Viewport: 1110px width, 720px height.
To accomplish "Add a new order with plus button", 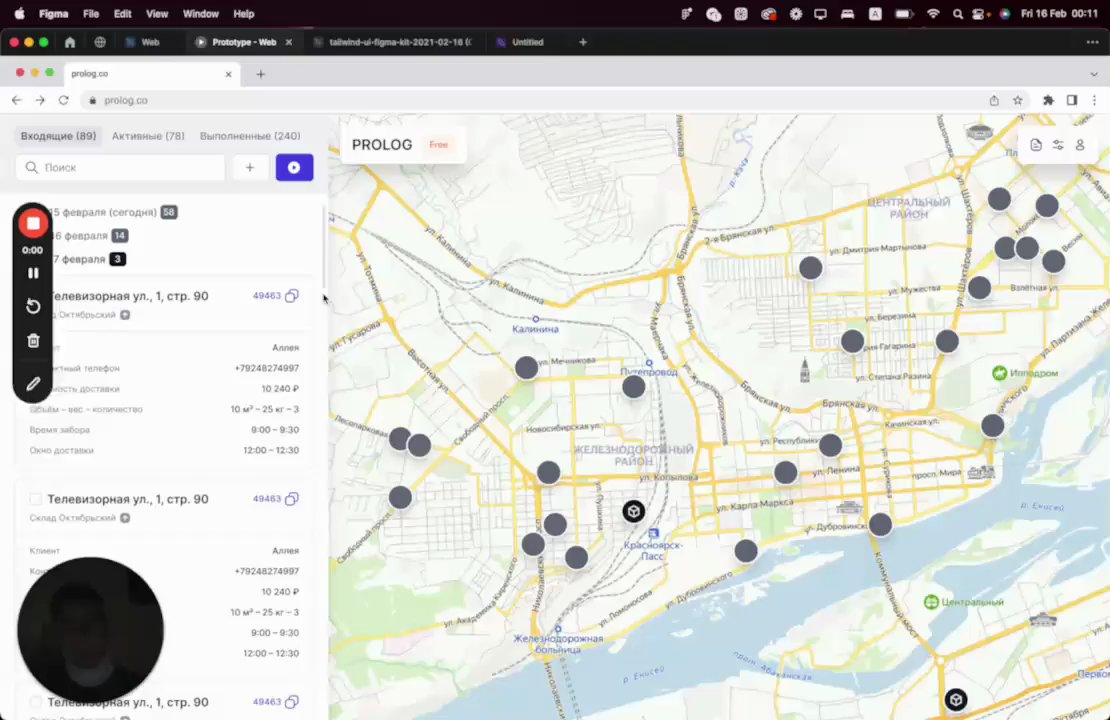I will click(x=250, y=168).
